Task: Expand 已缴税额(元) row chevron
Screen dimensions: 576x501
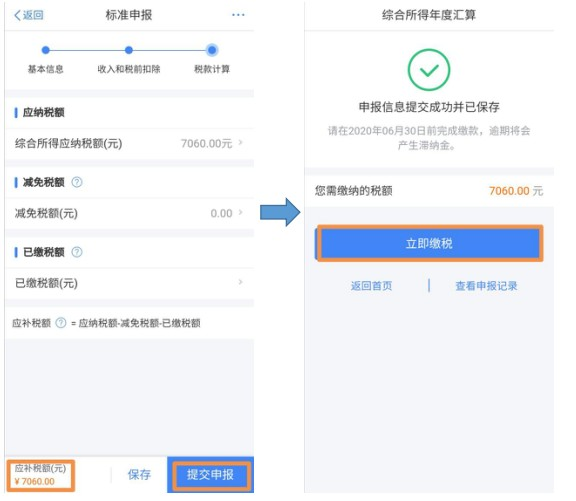Action: tap(240, 282)
